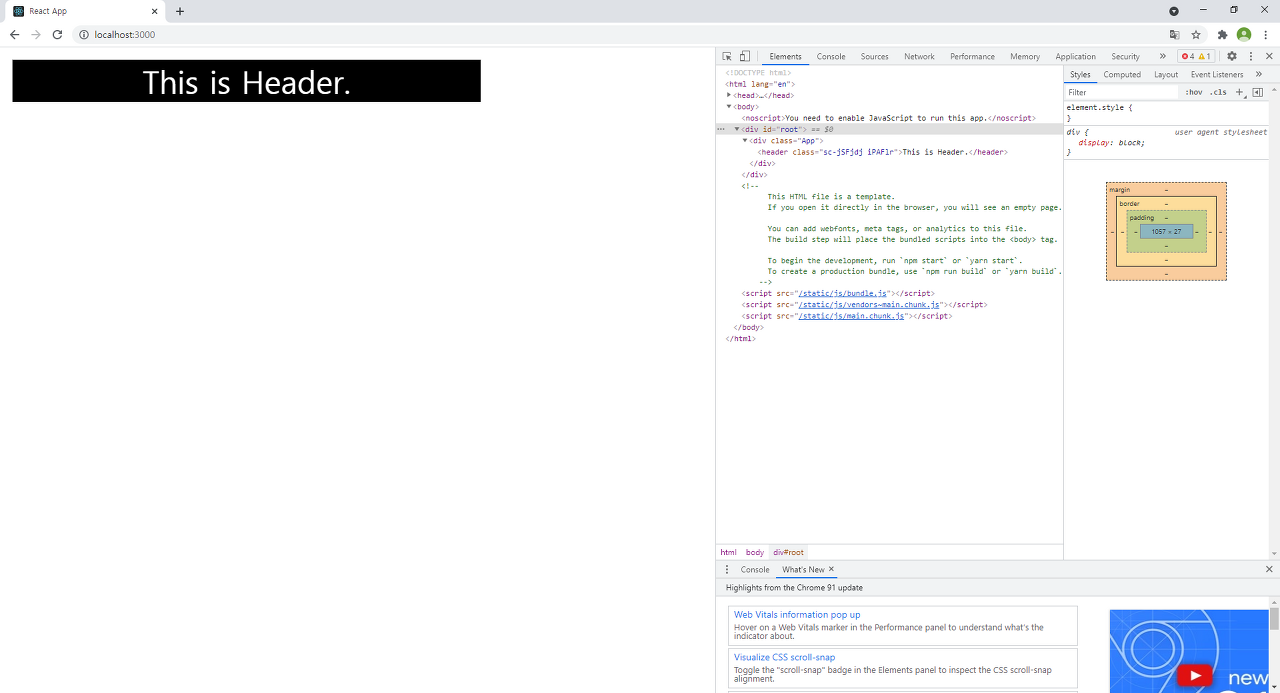1280x693 pixels.
Task: Open the Event Listeners pane tab
Action: tap(1217, 74)
